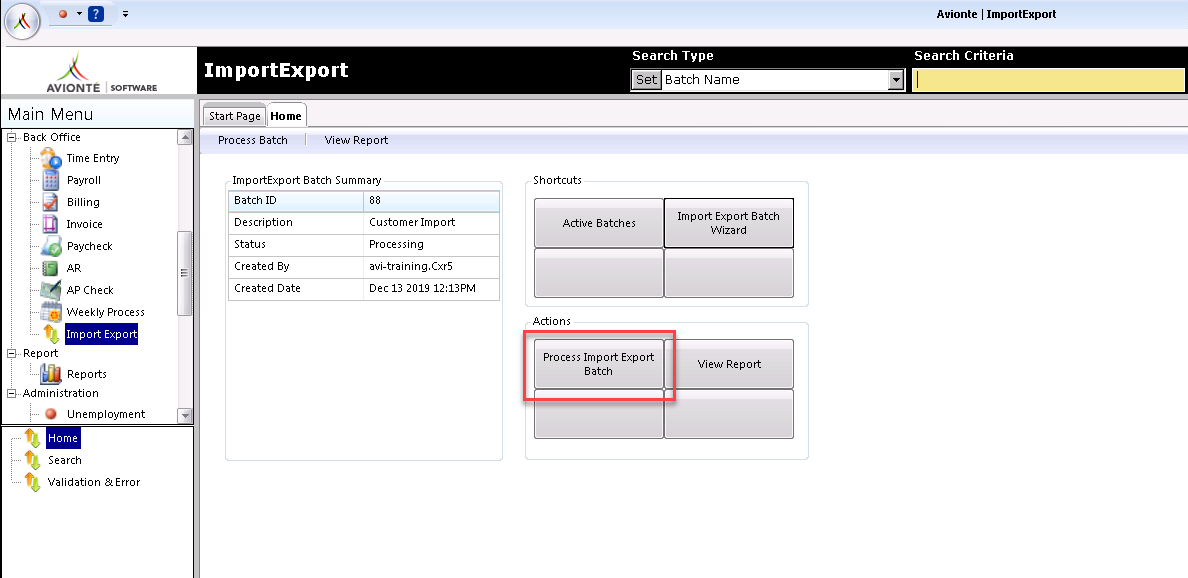The height and width of the screenshot is (578, 1188).
Task: Click the Unemployment red dot icon
Action: coord(51,414)
